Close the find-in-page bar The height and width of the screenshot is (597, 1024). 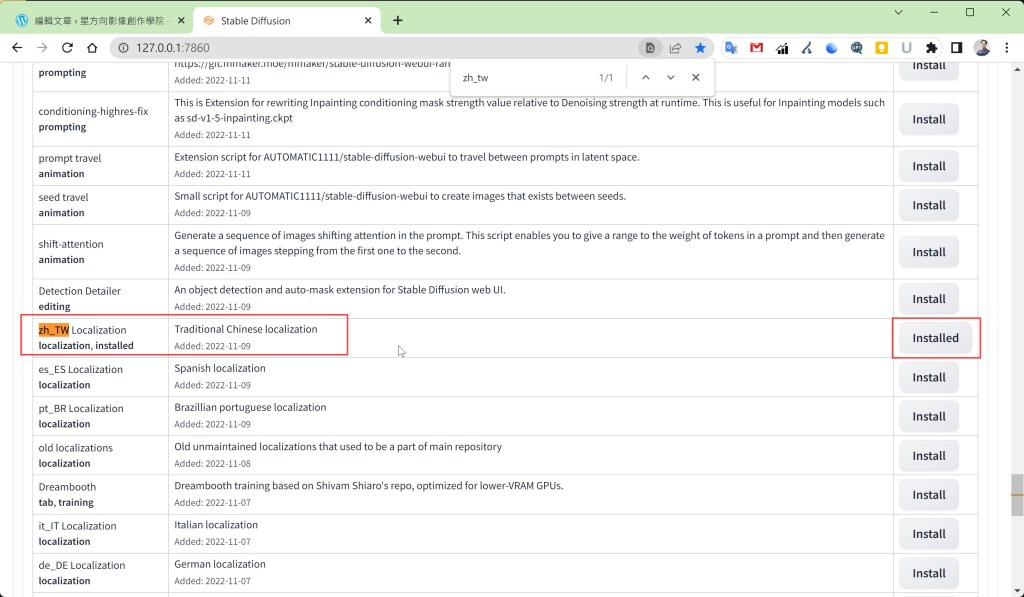[696, 77]
